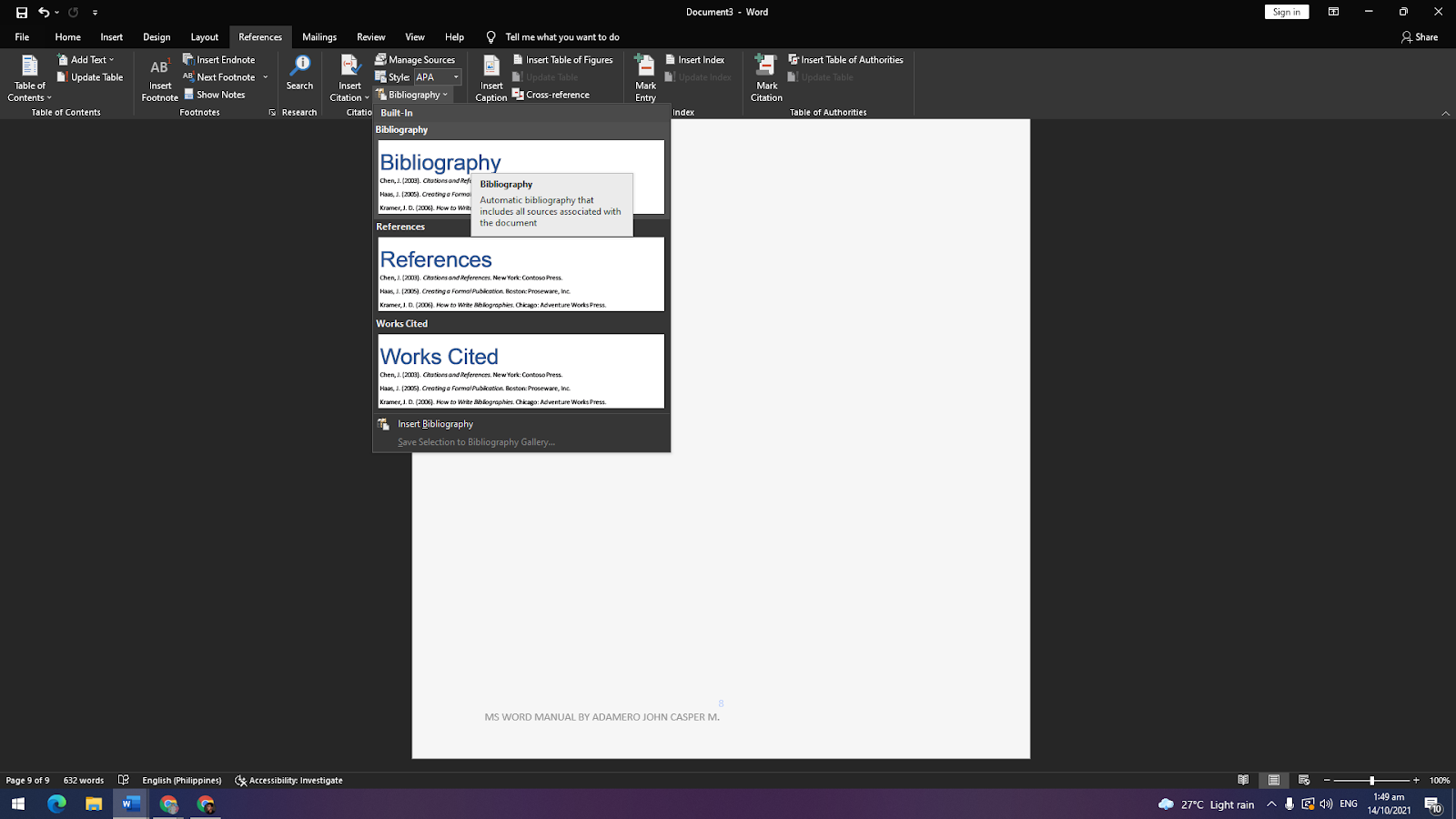Click Accessibility: Investigate

point(289,780)
